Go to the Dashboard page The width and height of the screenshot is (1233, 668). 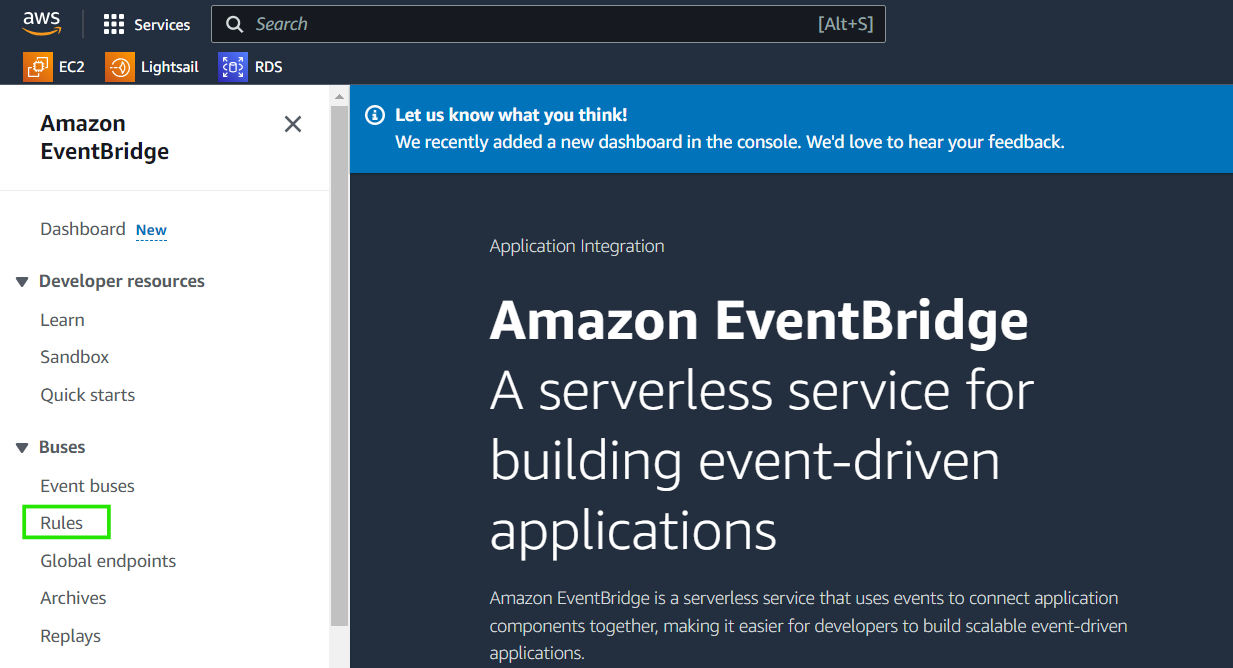(83, 229)
